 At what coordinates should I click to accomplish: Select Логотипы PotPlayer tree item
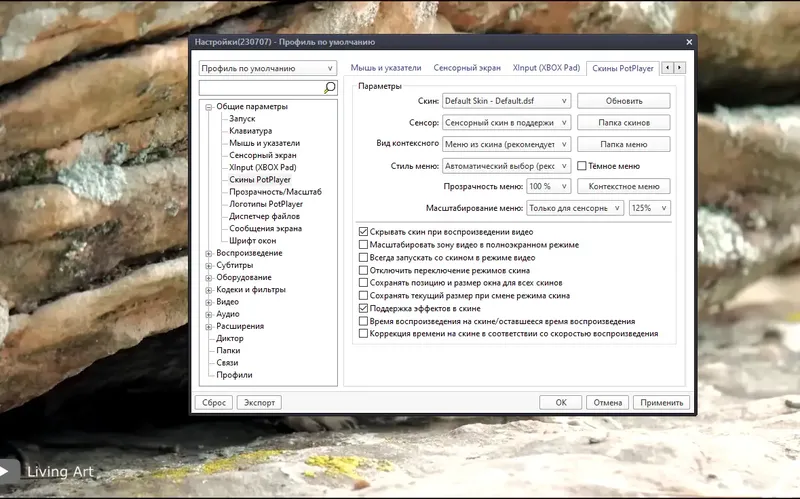click(x=266, y=204)
